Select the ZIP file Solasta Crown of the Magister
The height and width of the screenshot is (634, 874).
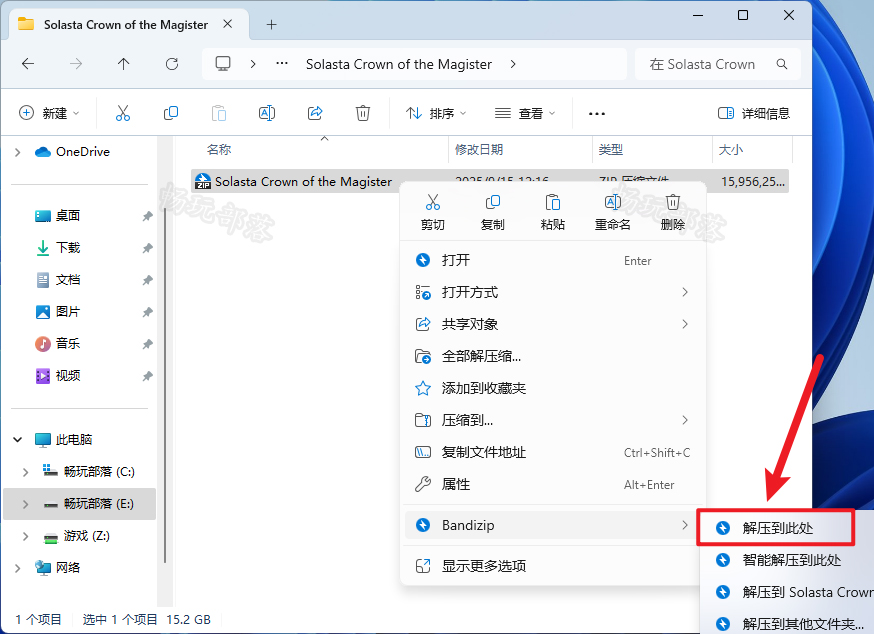point(490,181)
